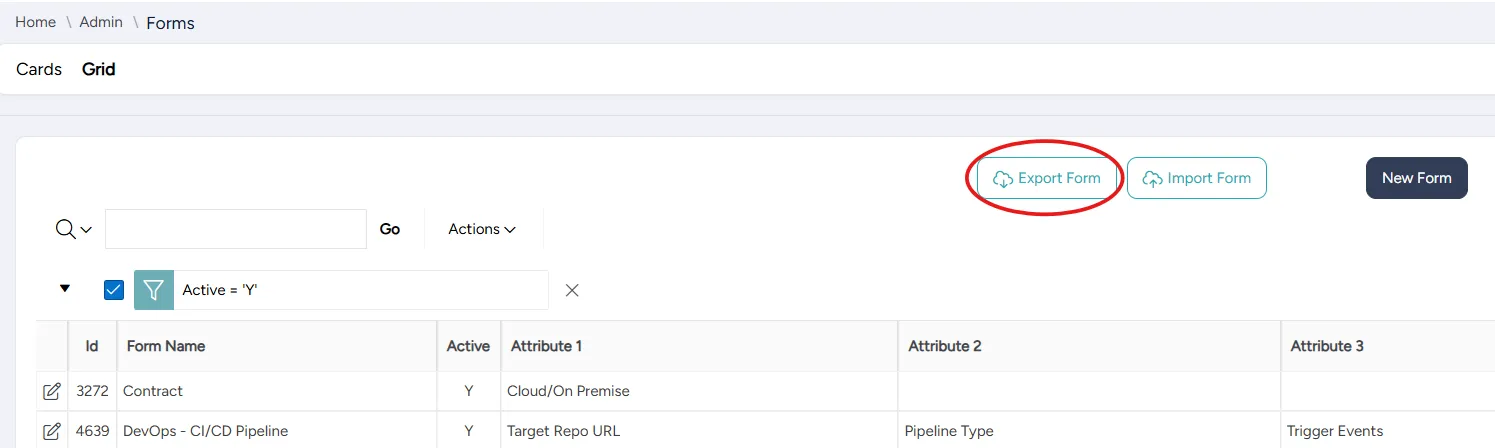1495x448 pixels.
Task: Click the edit icon for Contract row
Action: [52, 391]
